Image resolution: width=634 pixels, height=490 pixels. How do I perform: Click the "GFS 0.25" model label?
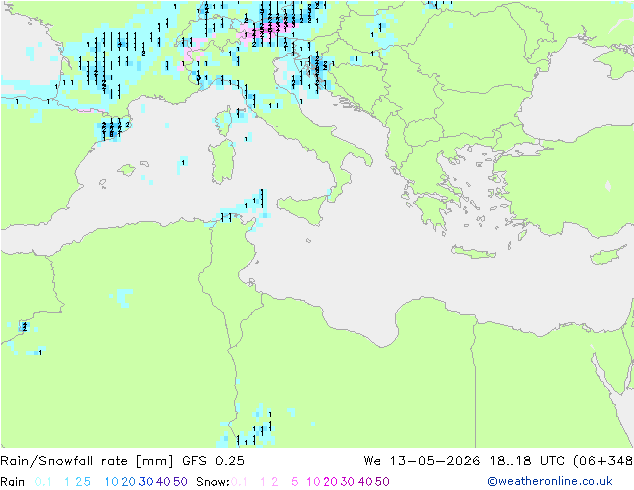pos(213,461)
